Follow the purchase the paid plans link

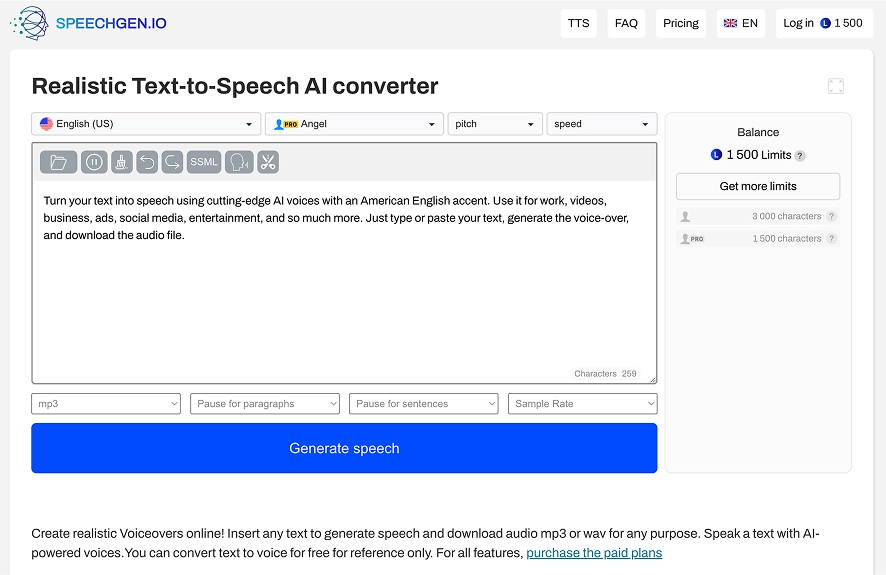tap(594, 553)
